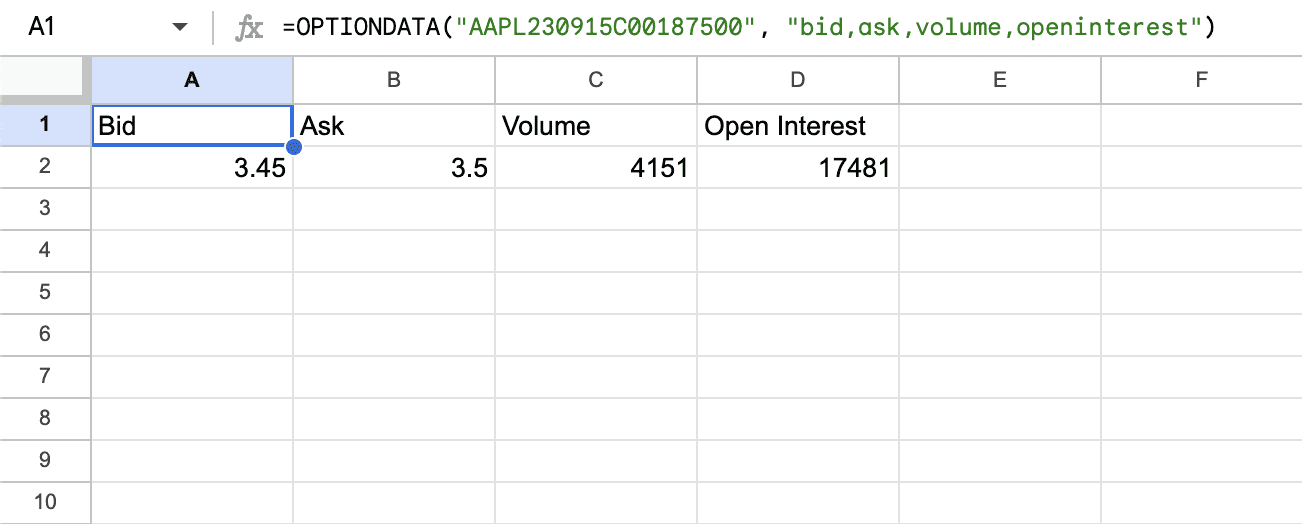Click the cell with value 4151
This screenshot has height=524, width=1302.
coord(596,168)
